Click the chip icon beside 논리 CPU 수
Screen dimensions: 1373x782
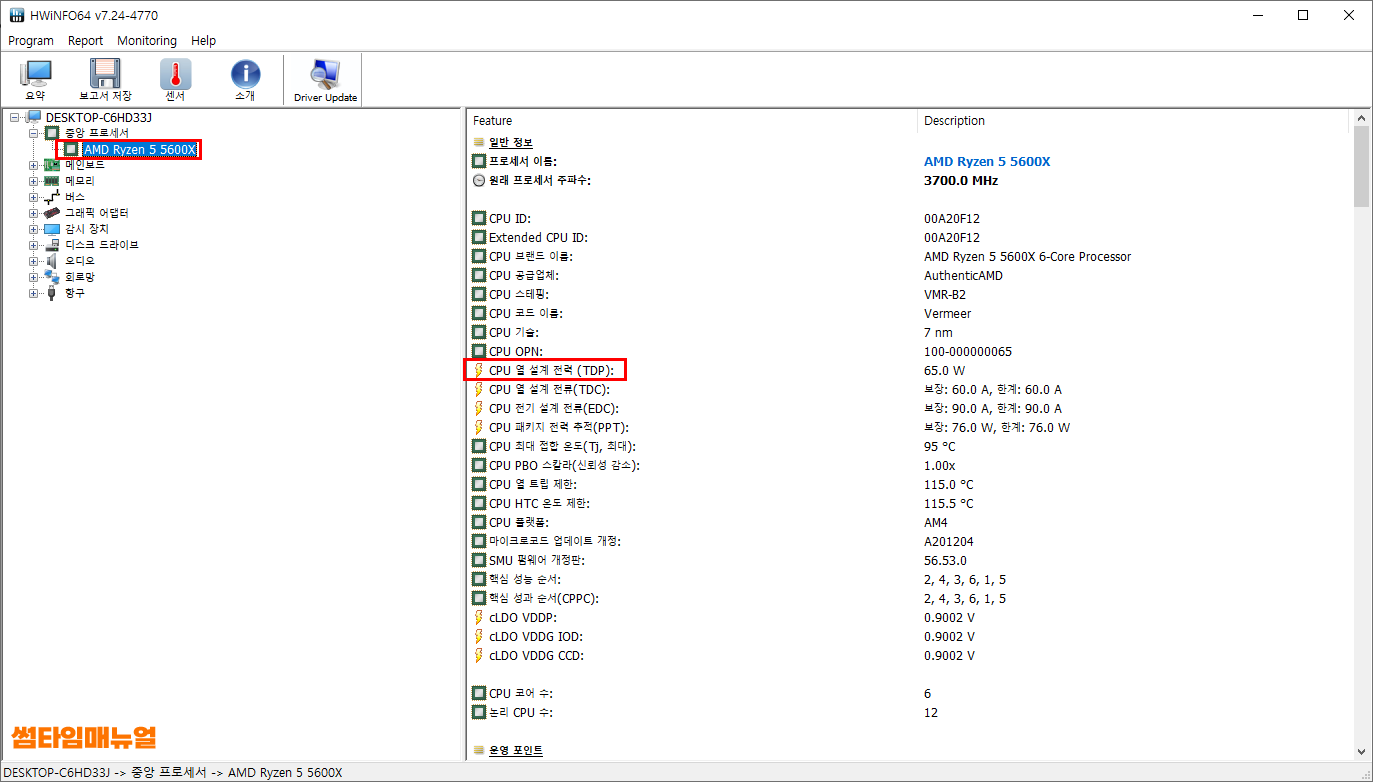click(x=479, y=712)
